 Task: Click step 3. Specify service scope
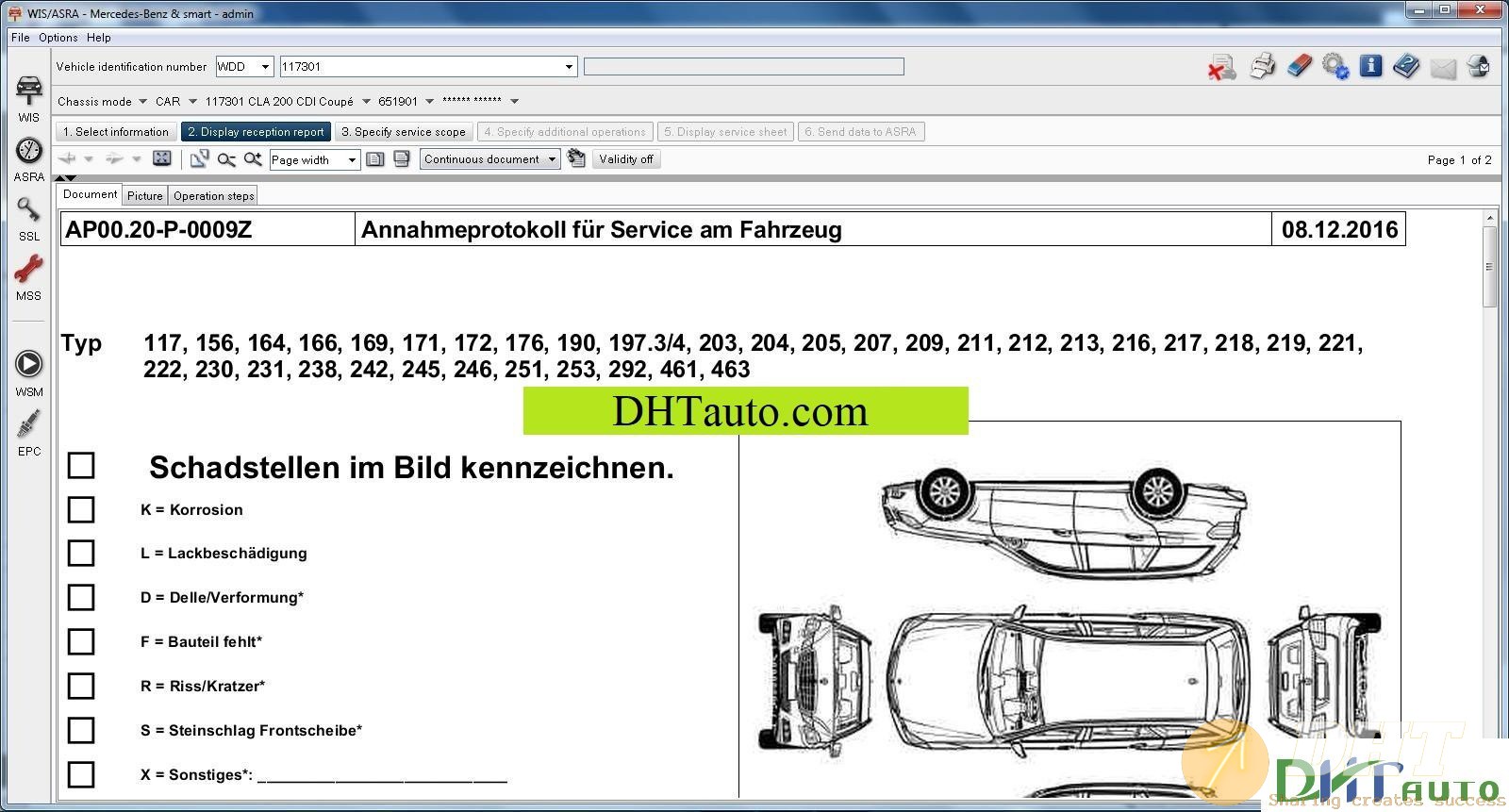404,132
